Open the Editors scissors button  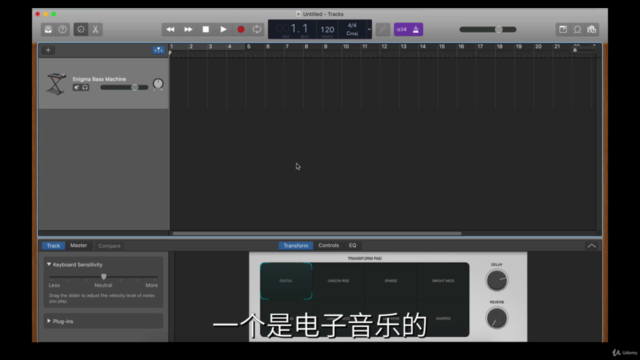pos(96,29)
